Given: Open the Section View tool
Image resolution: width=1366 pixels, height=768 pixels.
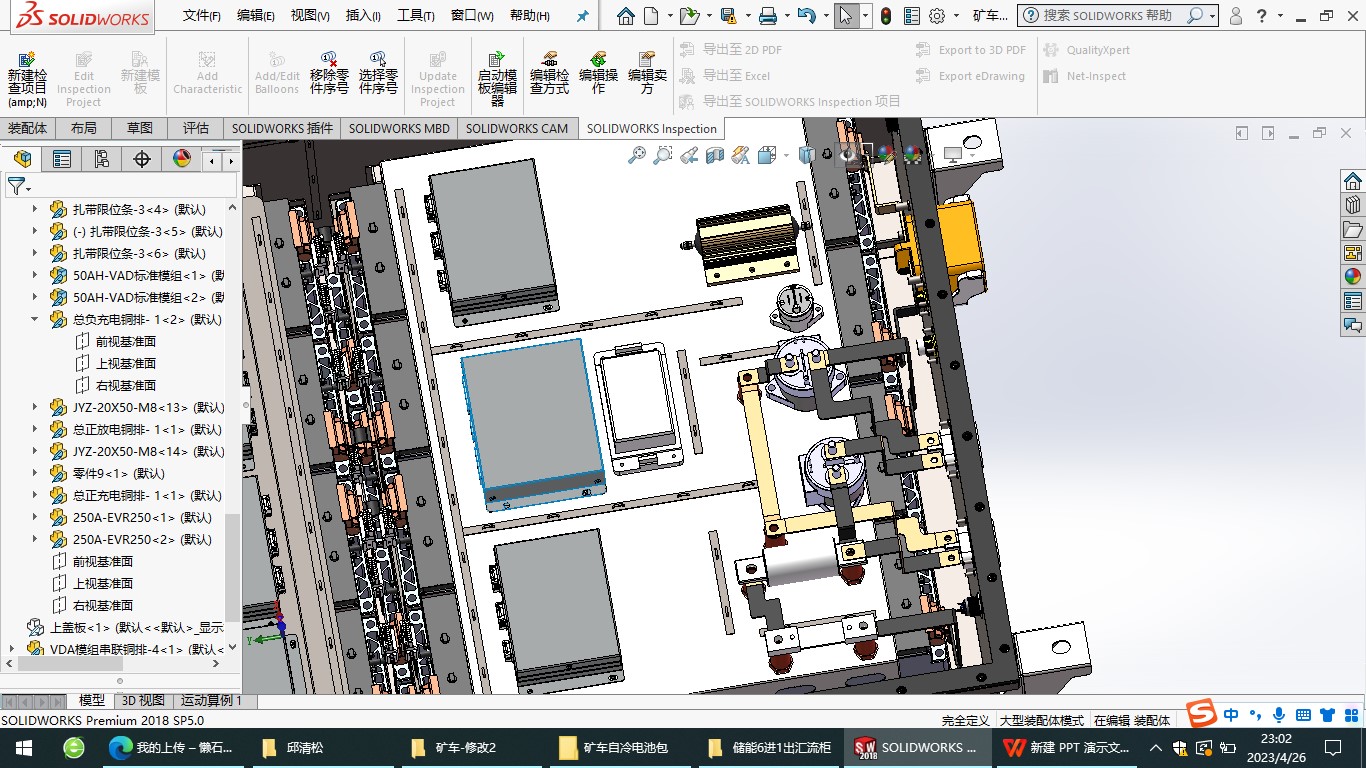Looking at the screenshot, I should tap(712, 155).
